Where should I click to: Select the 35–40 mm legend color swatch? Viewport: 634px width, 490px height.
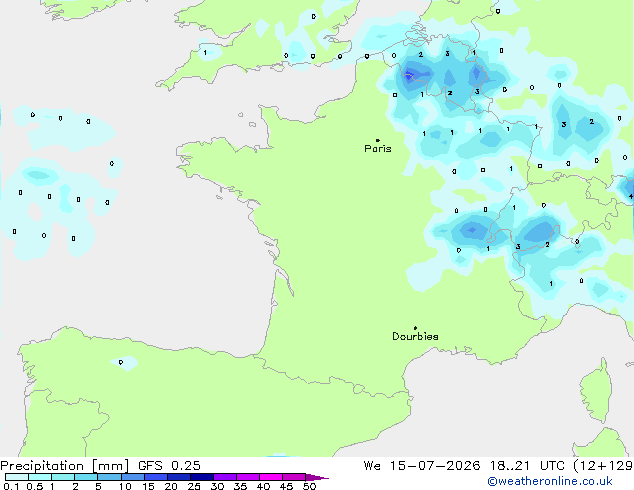click(247, 477)
